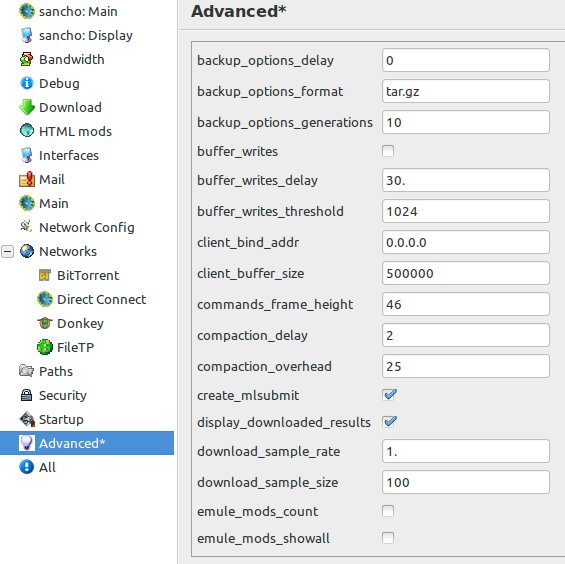The width and height of the screenshot is (565, 564).
Task: Uncheck the create_mlsubmit checkbox
Action: 389,395
